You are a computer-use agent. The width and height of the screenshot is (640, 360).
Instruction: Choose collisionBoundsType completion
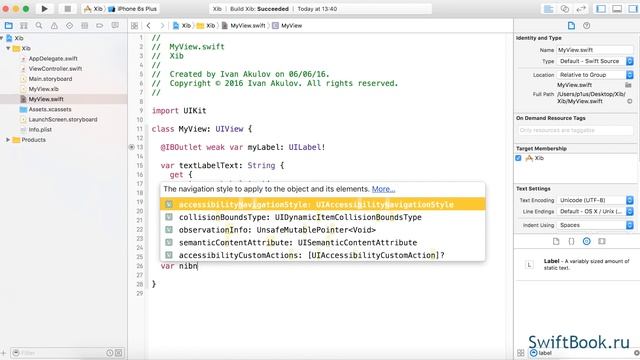tap(322, 217)
